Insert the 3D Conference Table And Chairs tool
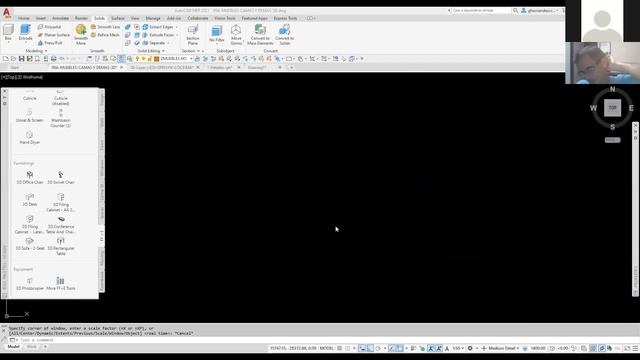The height and width of the screenshot is (360, 640). [x=61, y=225]
